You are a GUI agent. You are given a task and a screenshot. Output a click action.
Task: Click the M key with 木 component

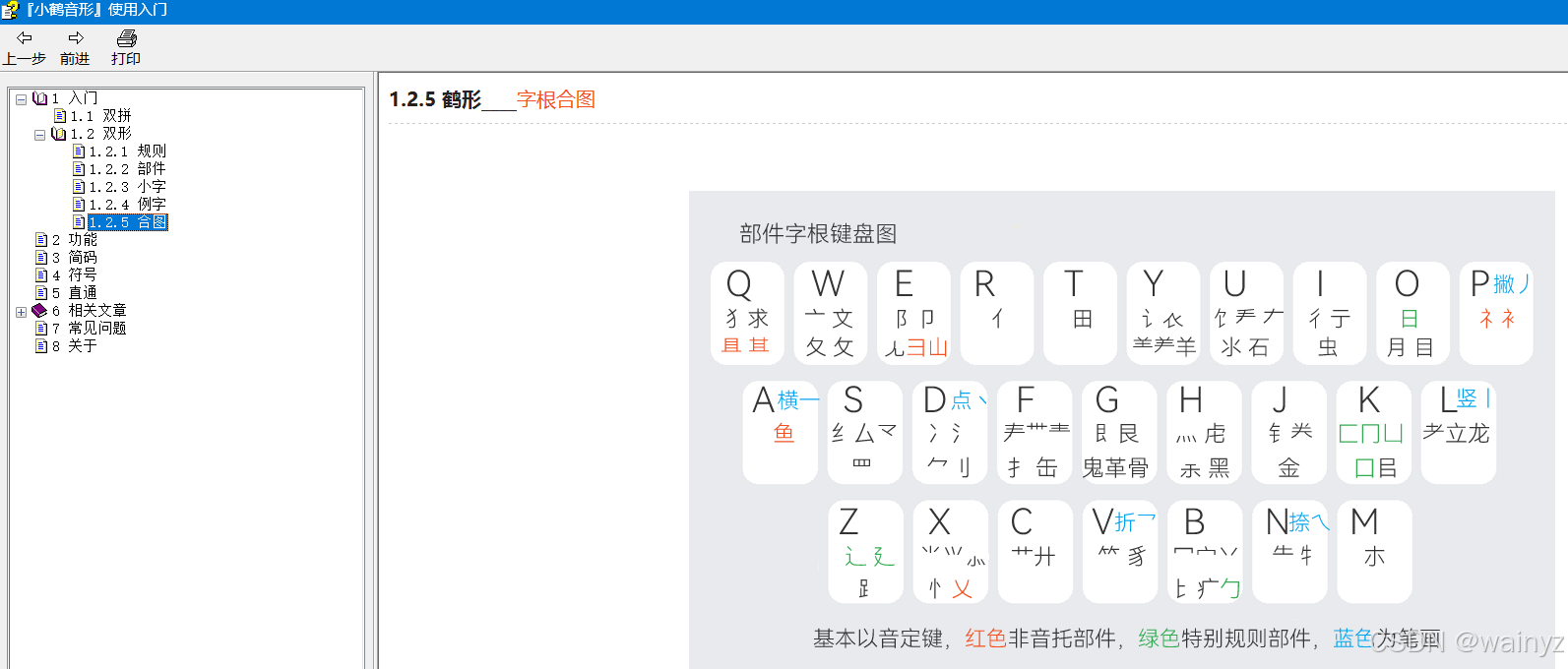pyautogui.click(x=1375, y=552)
